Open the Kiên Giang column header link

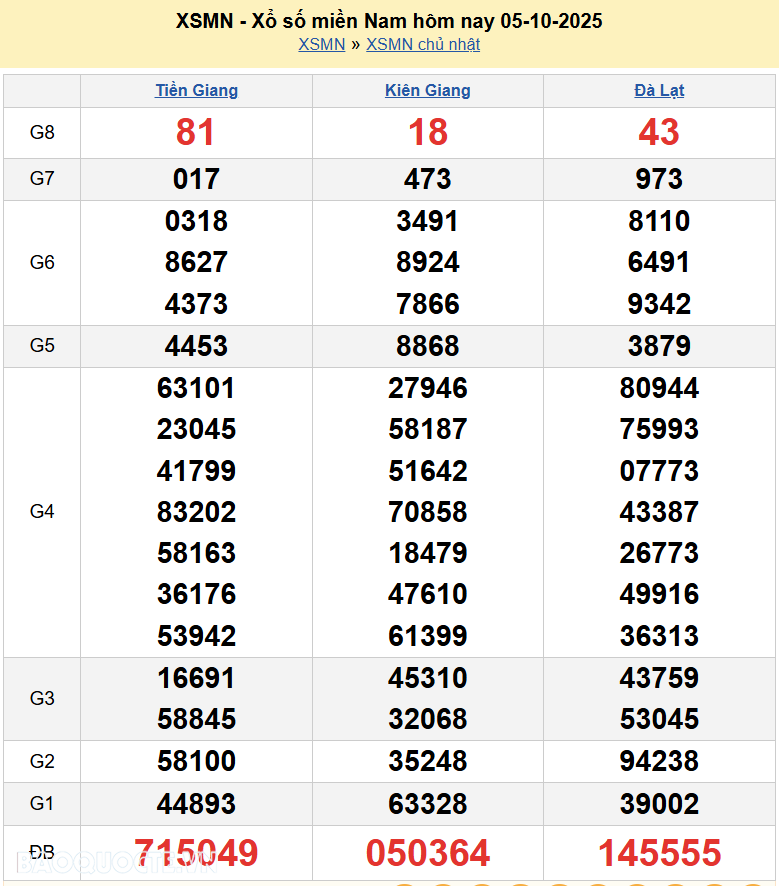pyautogui.click(x=427, y=91)
